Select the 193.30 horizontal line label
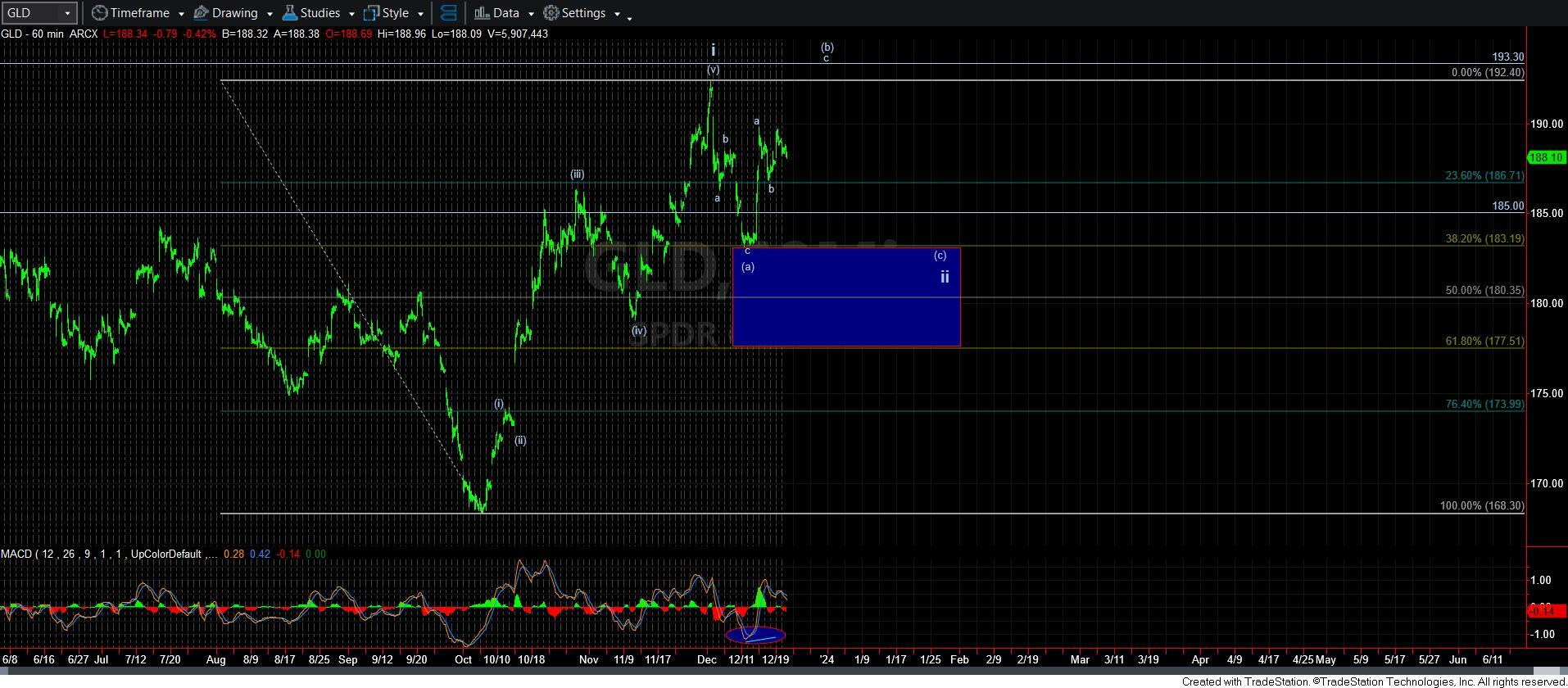Image resolution: width=1568 pixels, height=688 pixels. coord(1507,57)
